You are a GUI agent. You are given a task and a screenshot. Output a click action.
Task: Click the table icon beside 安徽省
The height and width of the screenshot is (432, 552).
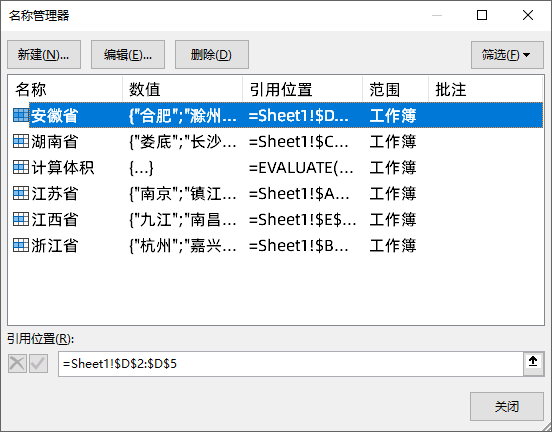[20, 115]
